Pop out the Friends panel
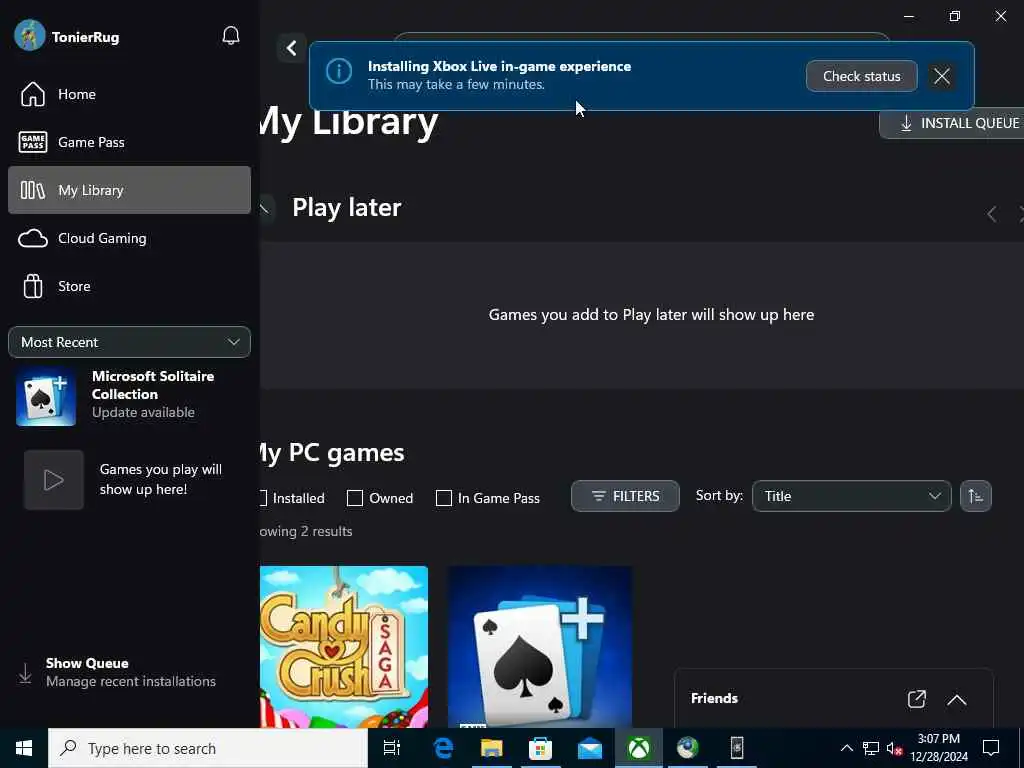Viewport: 1024px width, 768px height. (917, 699)
